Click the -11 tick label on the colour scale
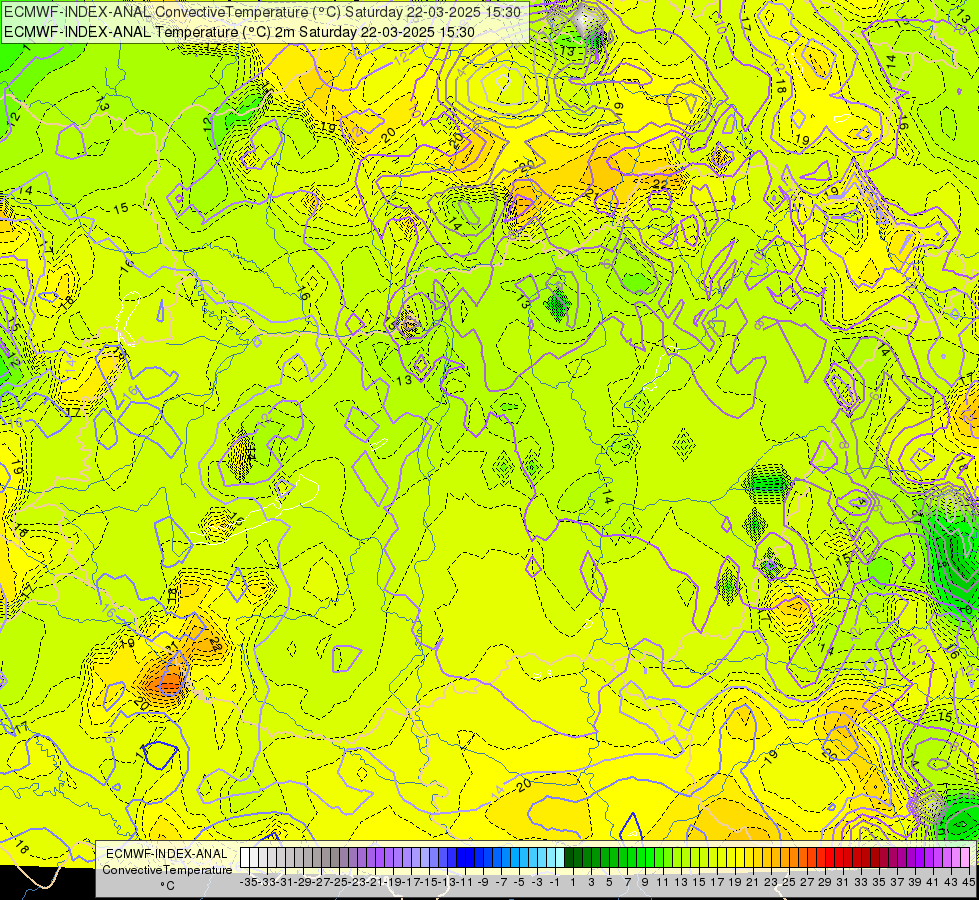Image resolution: width=979 pixels, height=900 pixels. 465,882
